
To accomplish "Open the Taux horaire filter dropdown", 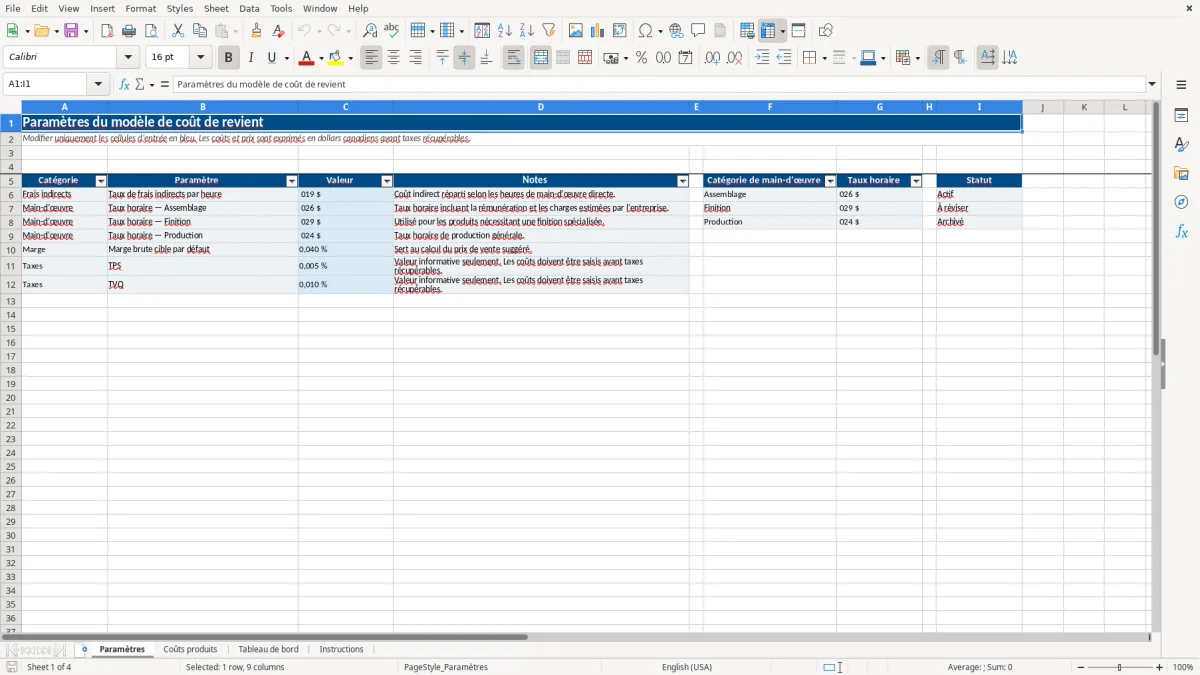I will pos(916,181).
